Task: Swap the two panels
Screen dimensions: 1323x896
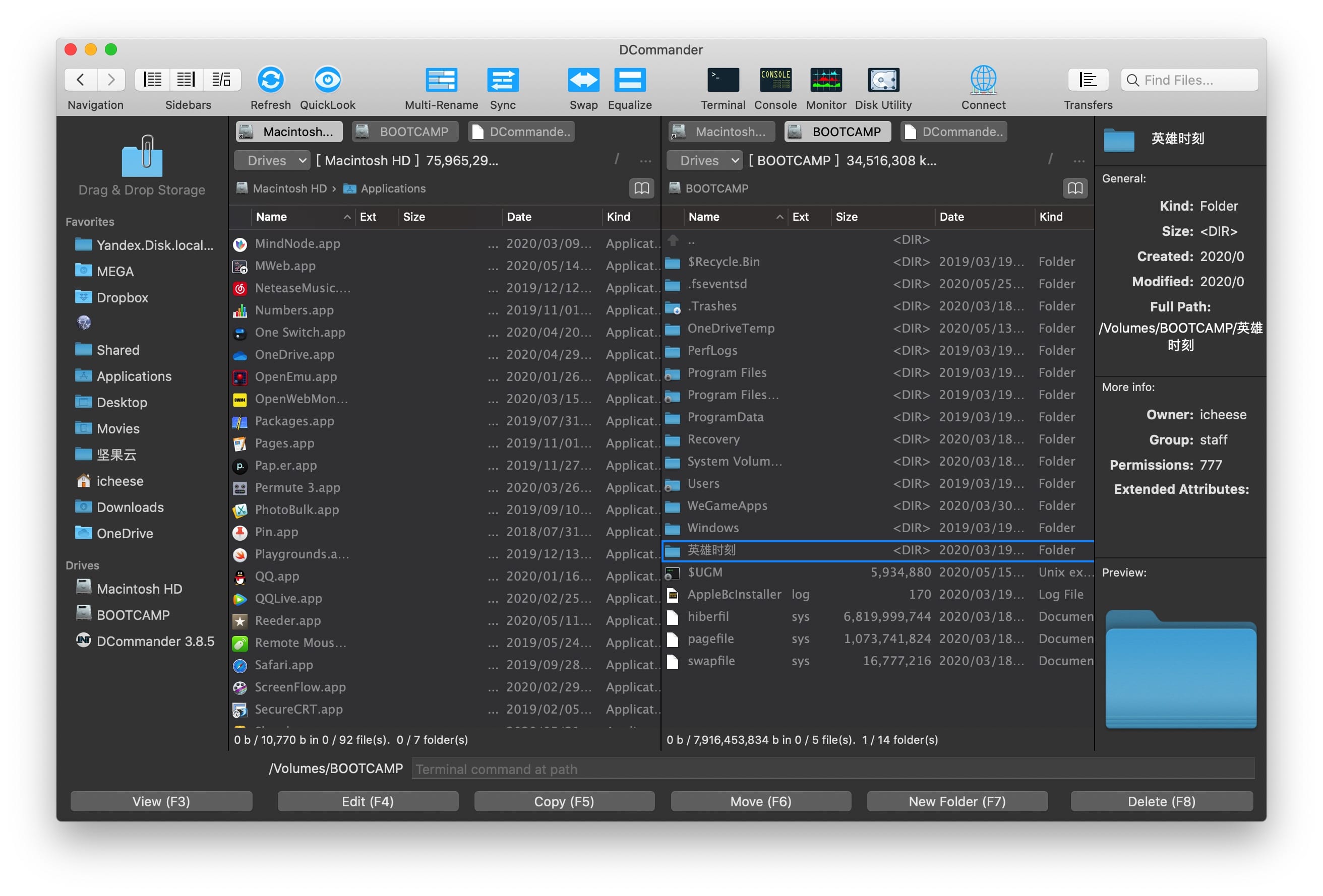Action: pyautogui.click(x=583, y=80)
